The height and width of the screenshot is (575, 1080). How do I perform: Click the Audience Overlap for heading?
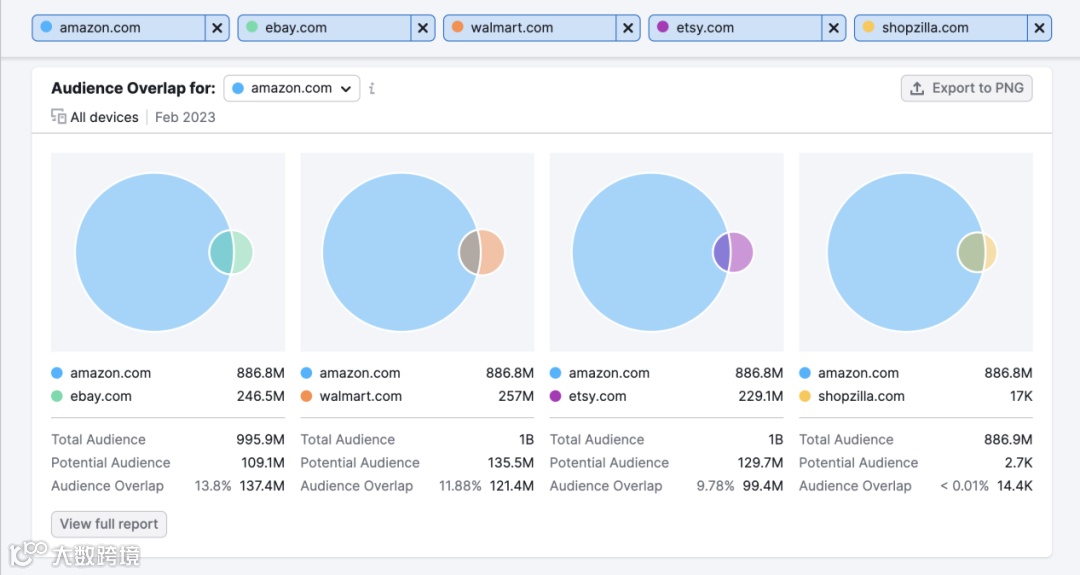tap(133, 88)
